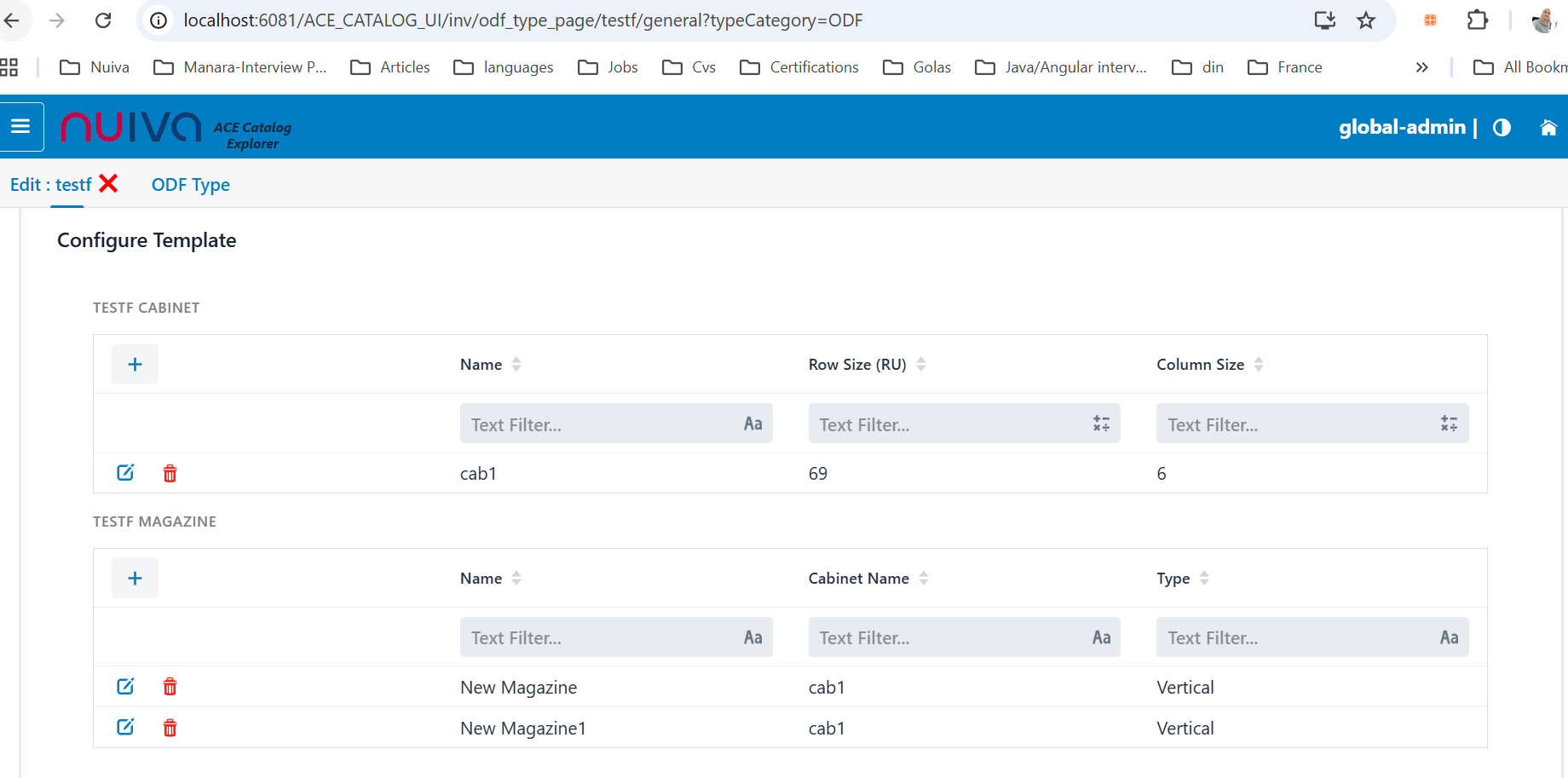The width and height of the screenshot is (1568, 778).
Task: Toggle case sensitivity on cabinet Name filter
Action: click(x=752, y=424)
